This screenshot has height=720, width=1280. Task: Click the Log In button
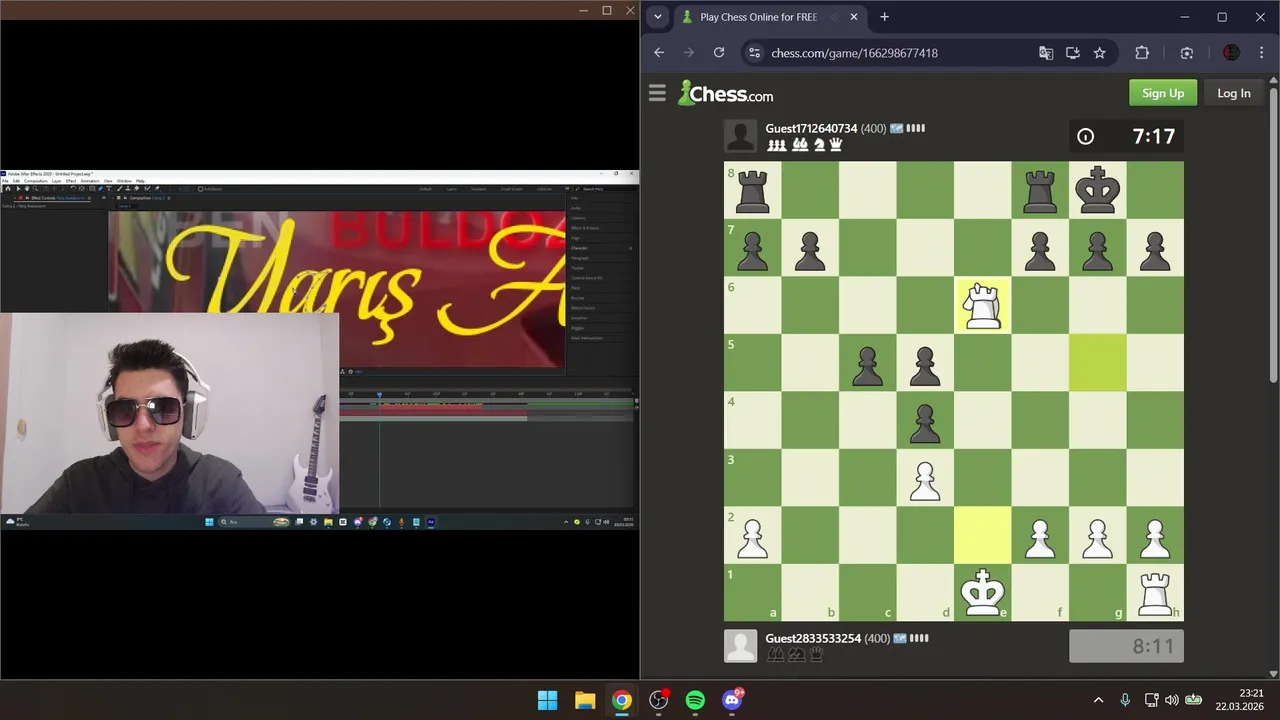(x=1233, y=93)
